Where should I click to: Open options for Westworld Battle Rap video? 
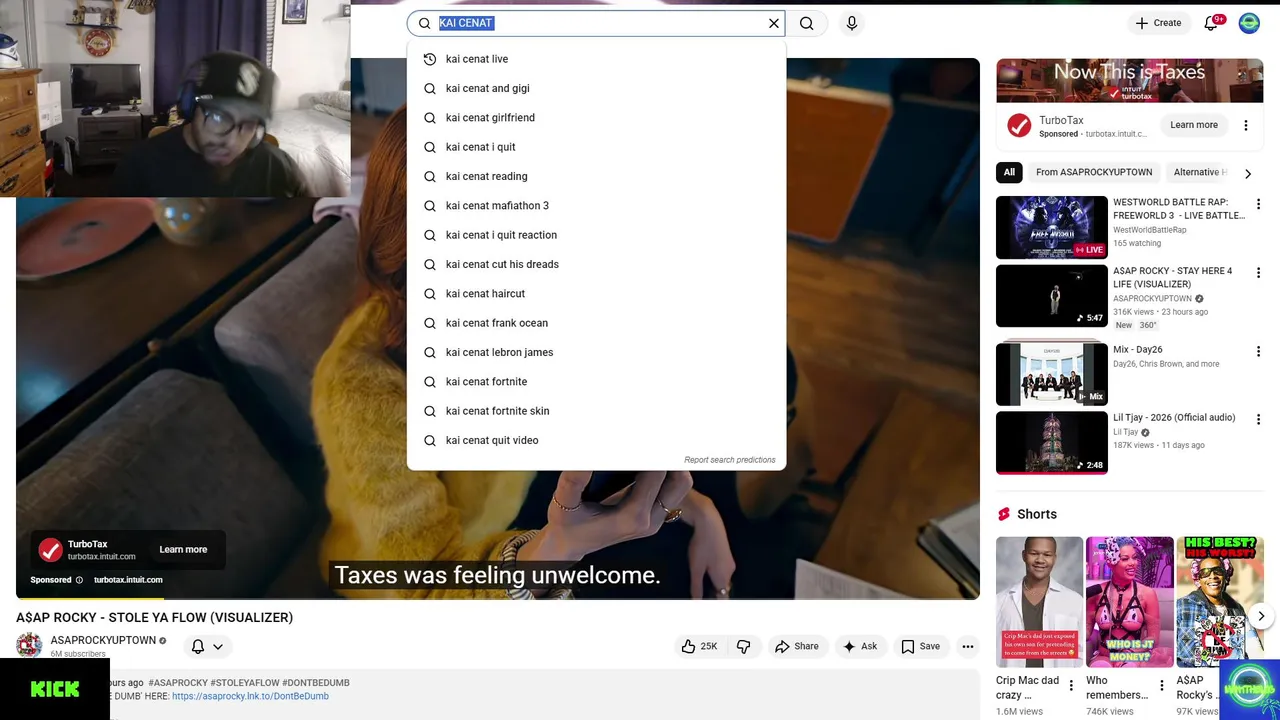(1259, 204)
